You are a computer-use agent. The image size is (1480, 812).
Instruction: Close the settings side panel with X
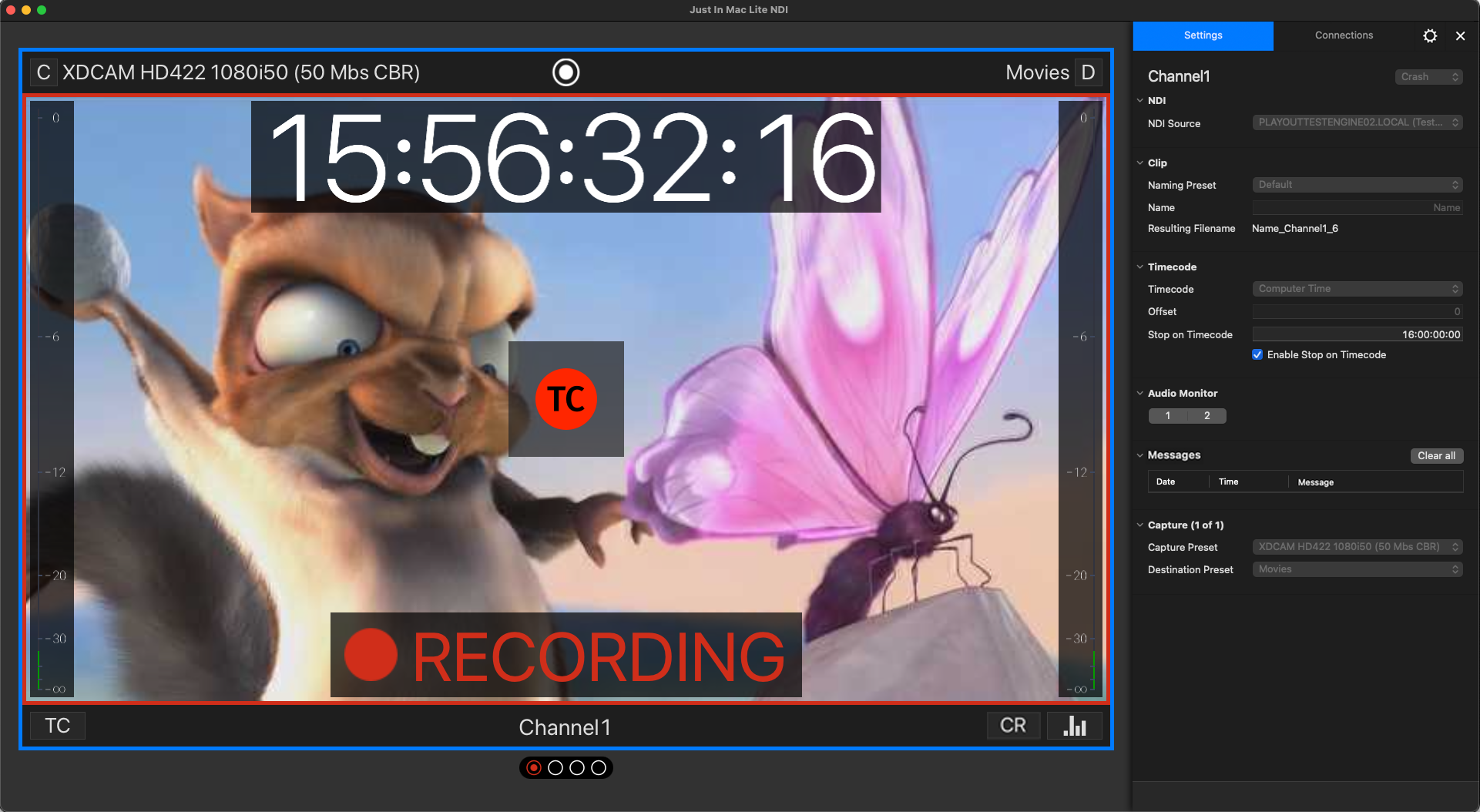[x=1460, y=35]
